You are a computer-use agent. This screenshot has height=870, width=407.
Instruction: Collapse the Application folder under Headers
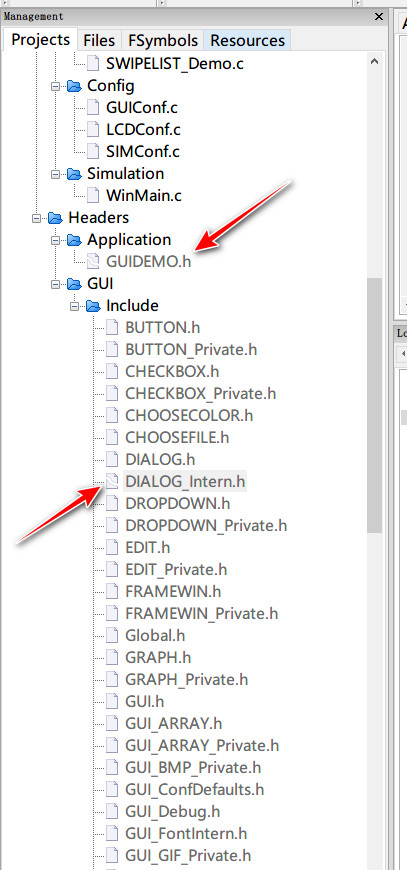click(x=55, y=240)
